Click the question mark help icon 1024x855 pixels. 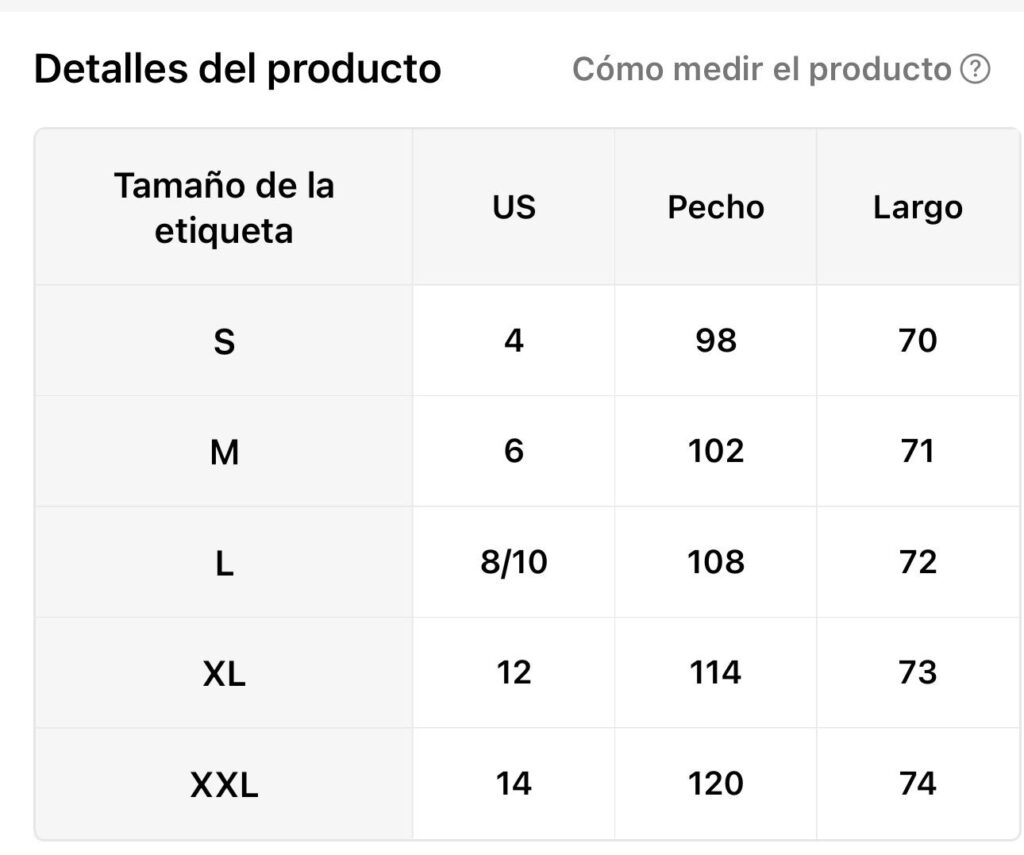point(975,69)
